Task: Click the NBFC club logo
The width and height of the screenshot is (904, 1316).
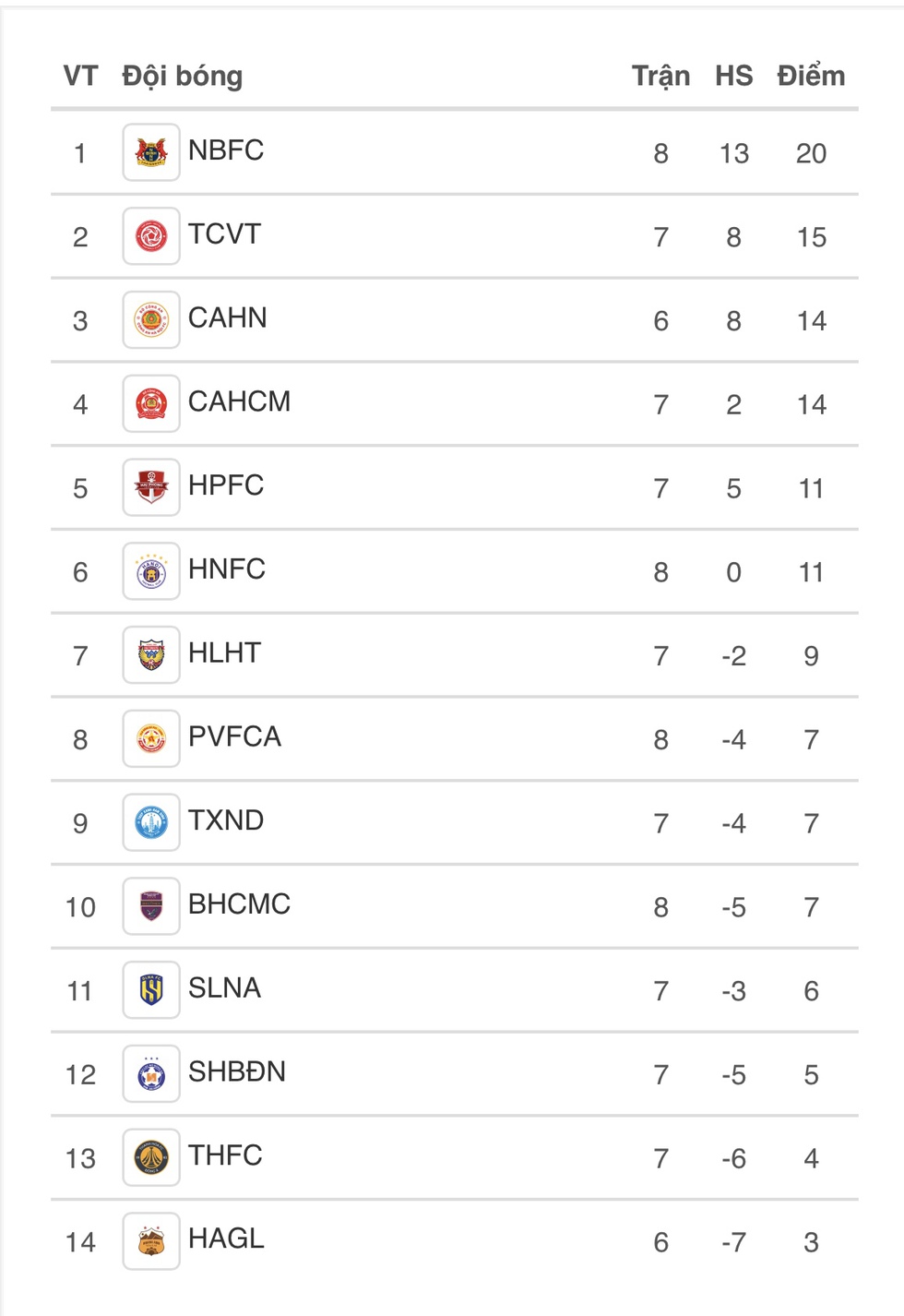Action: pos(151,152)
